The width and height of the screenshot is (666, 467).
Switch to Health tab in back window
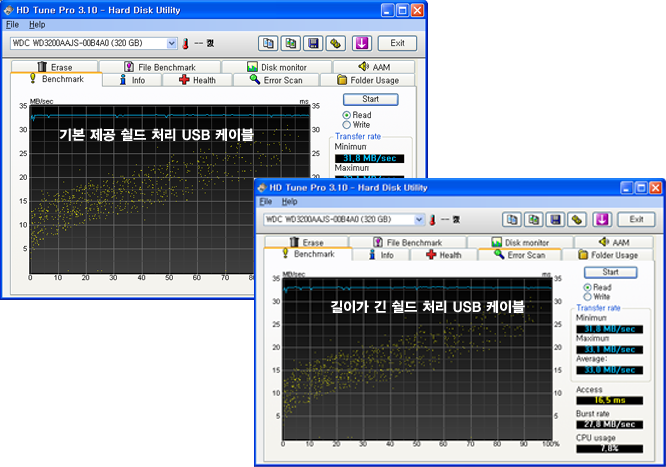[x=198, y=80]
